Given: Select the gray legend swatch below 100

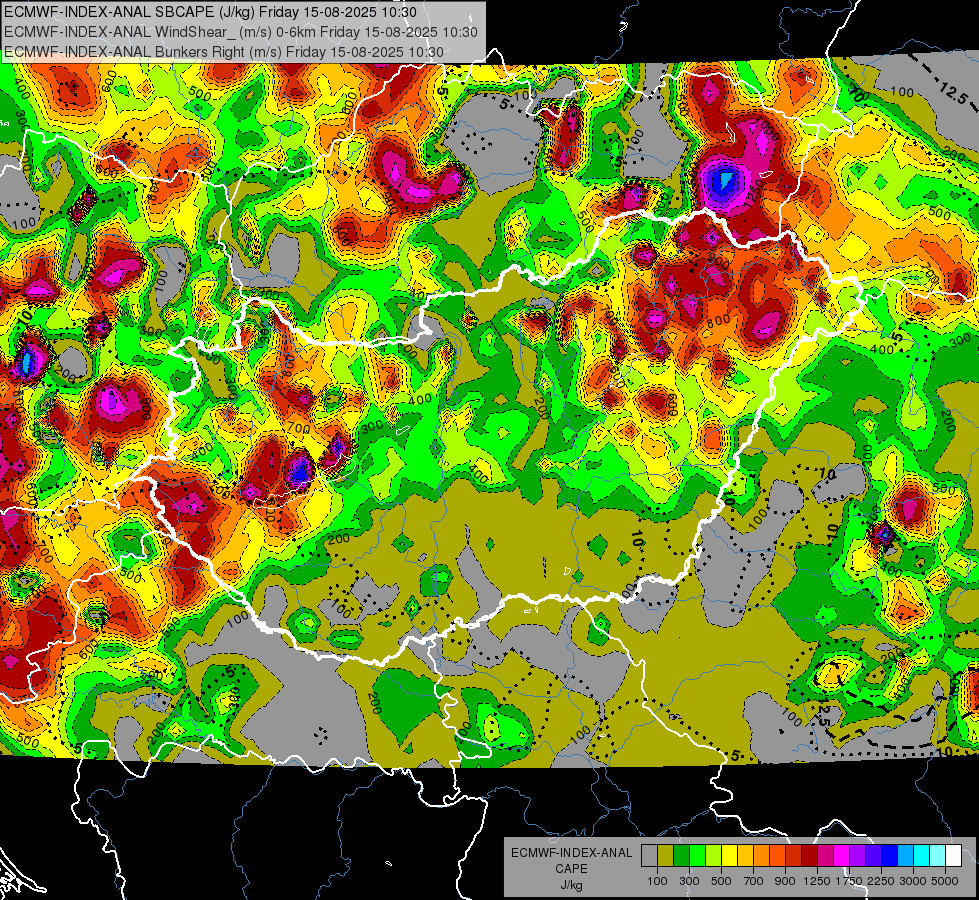Looking at the screenshot, I should (x=649, y=856).
